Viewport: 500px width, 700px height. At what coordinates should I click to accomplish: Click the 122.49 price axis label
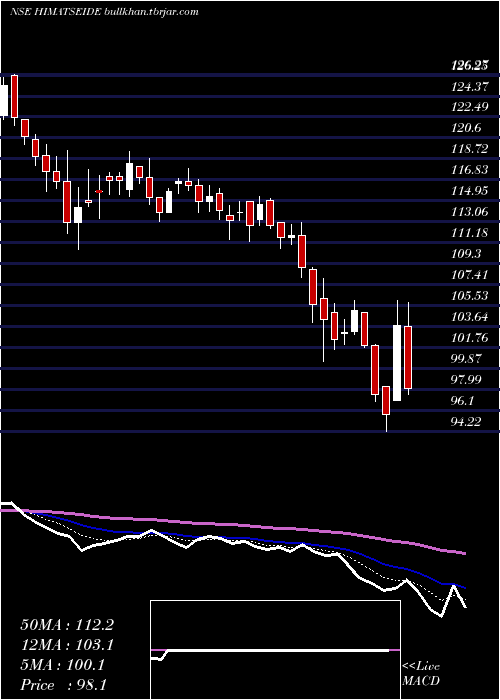(468, 108)
